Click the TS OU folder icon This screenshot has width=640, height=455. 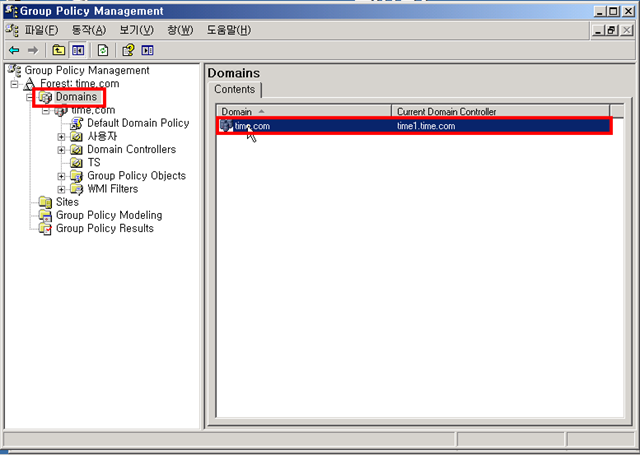[76, 163]
